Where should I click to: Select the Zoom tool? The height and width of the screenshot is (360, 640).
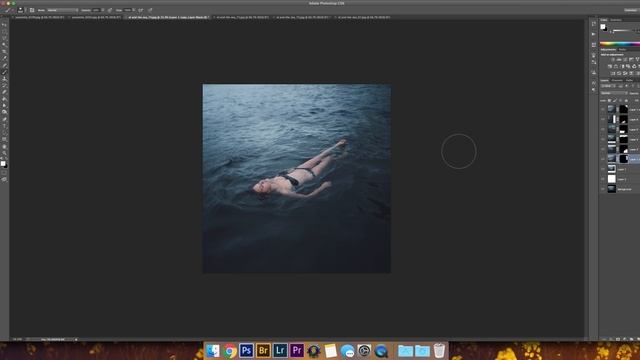tap(4, 153)
